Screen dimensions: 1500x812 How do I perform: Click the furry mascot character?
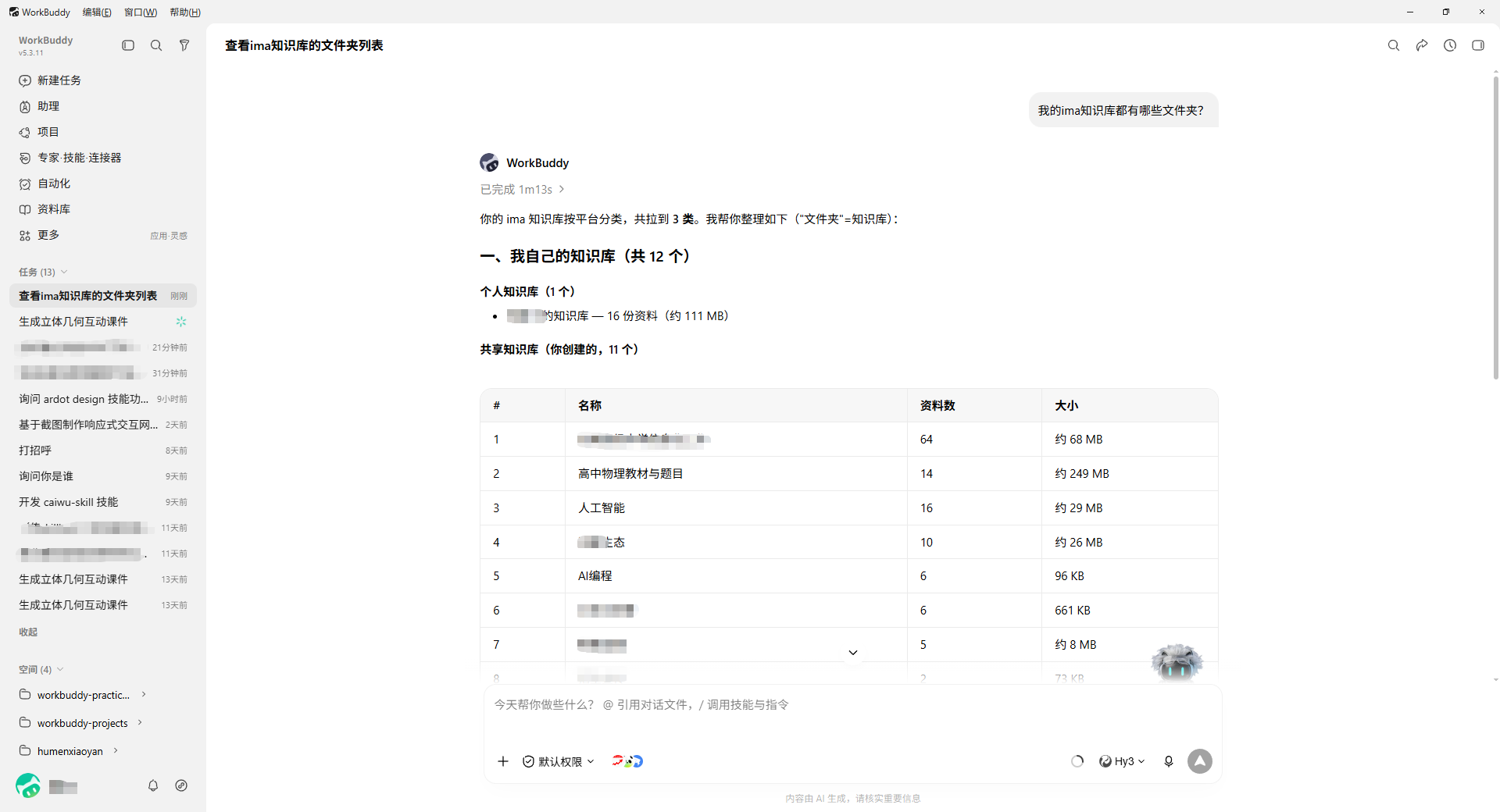pos(1177,661)
